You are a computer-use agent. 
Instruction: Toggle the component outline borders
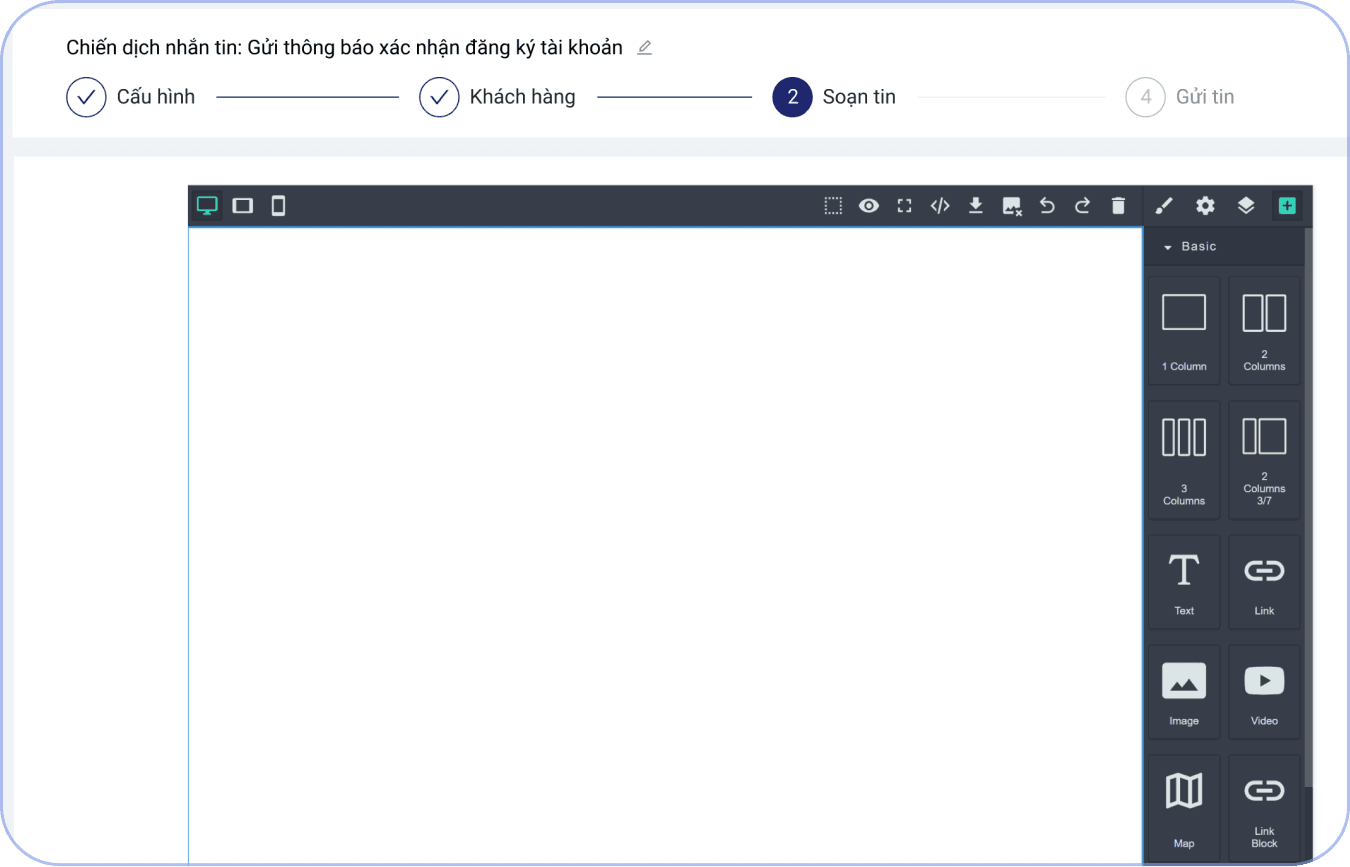(x=833, y=205)
